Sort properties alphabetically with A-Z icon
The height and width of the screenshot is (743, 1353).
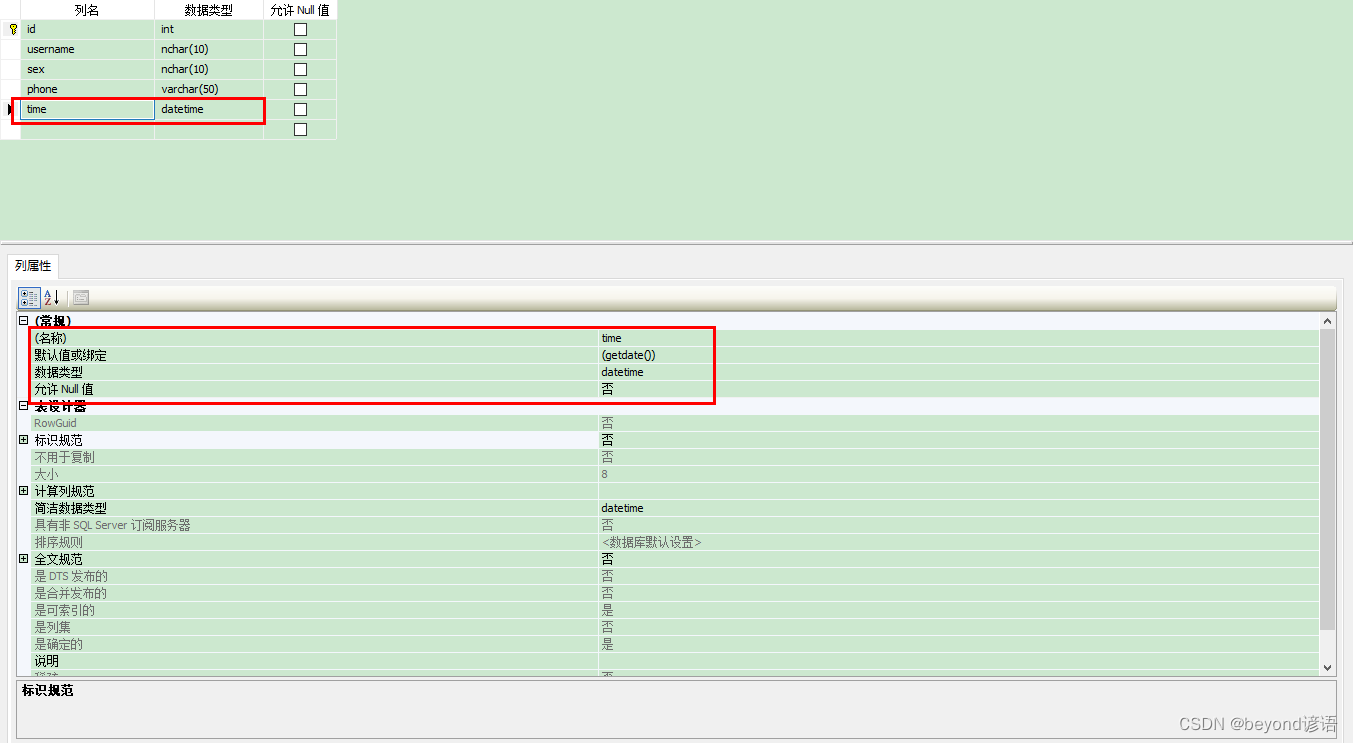tap(52, 297)
